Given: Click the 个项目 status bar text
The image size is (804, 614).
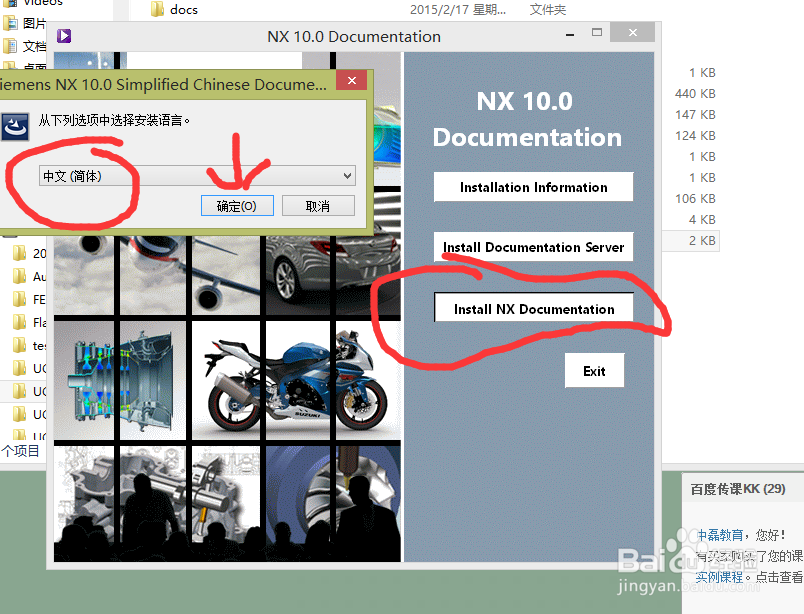Looking at the screenshot, I should [x=21, y=451].
